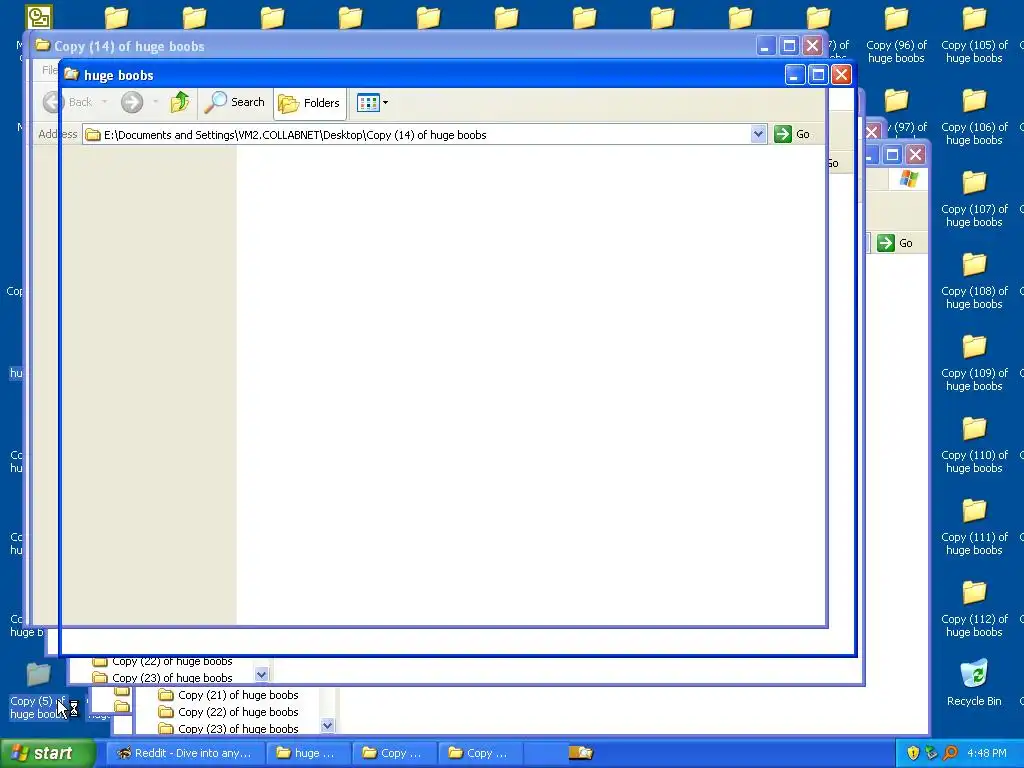The width and height of the screenshot is (1024, 768).
Task: Open the Address bar dropdown arrow
Action: (758, 135)
